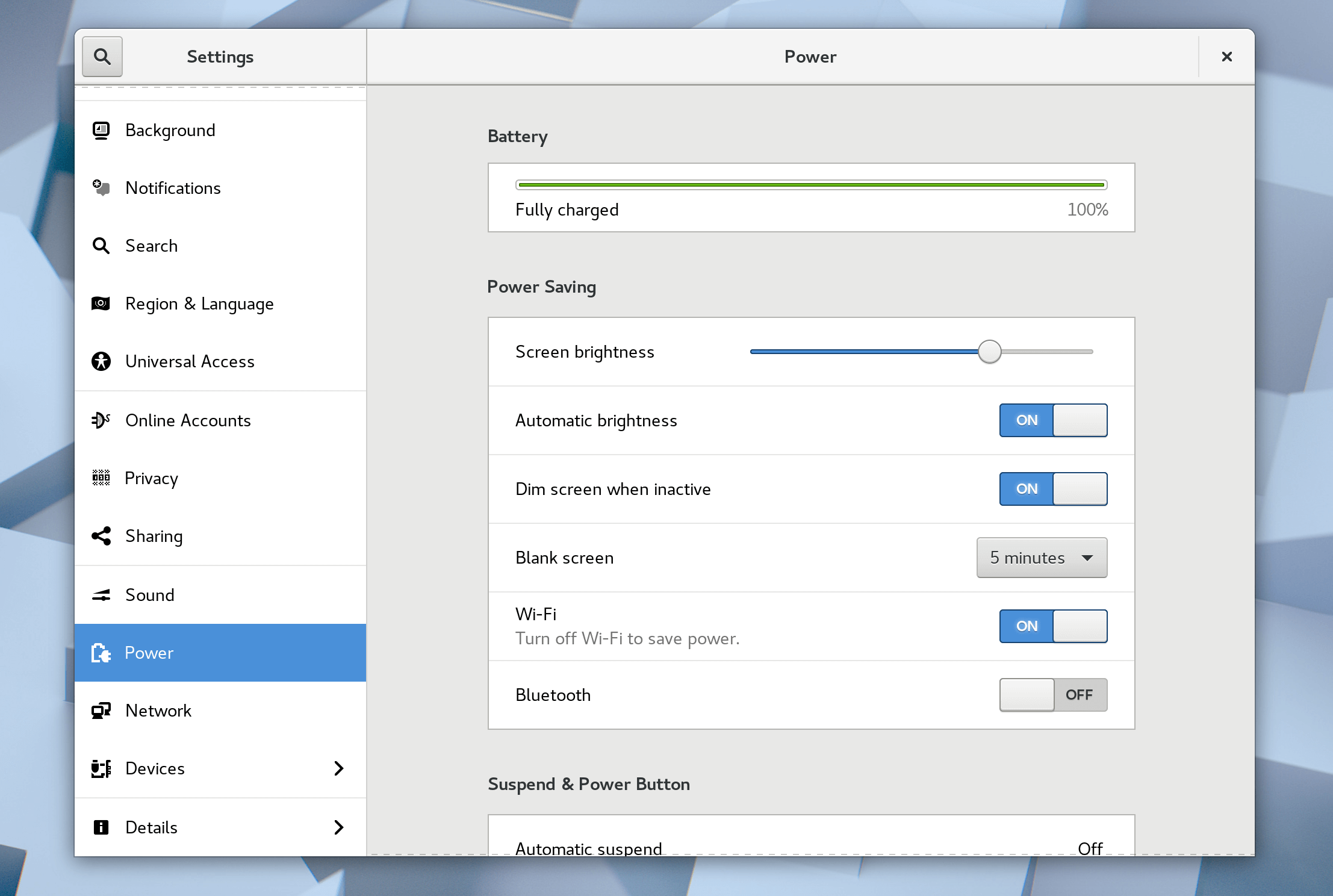Enable Bluetooth to turn it on

[x=1052, y=695]
